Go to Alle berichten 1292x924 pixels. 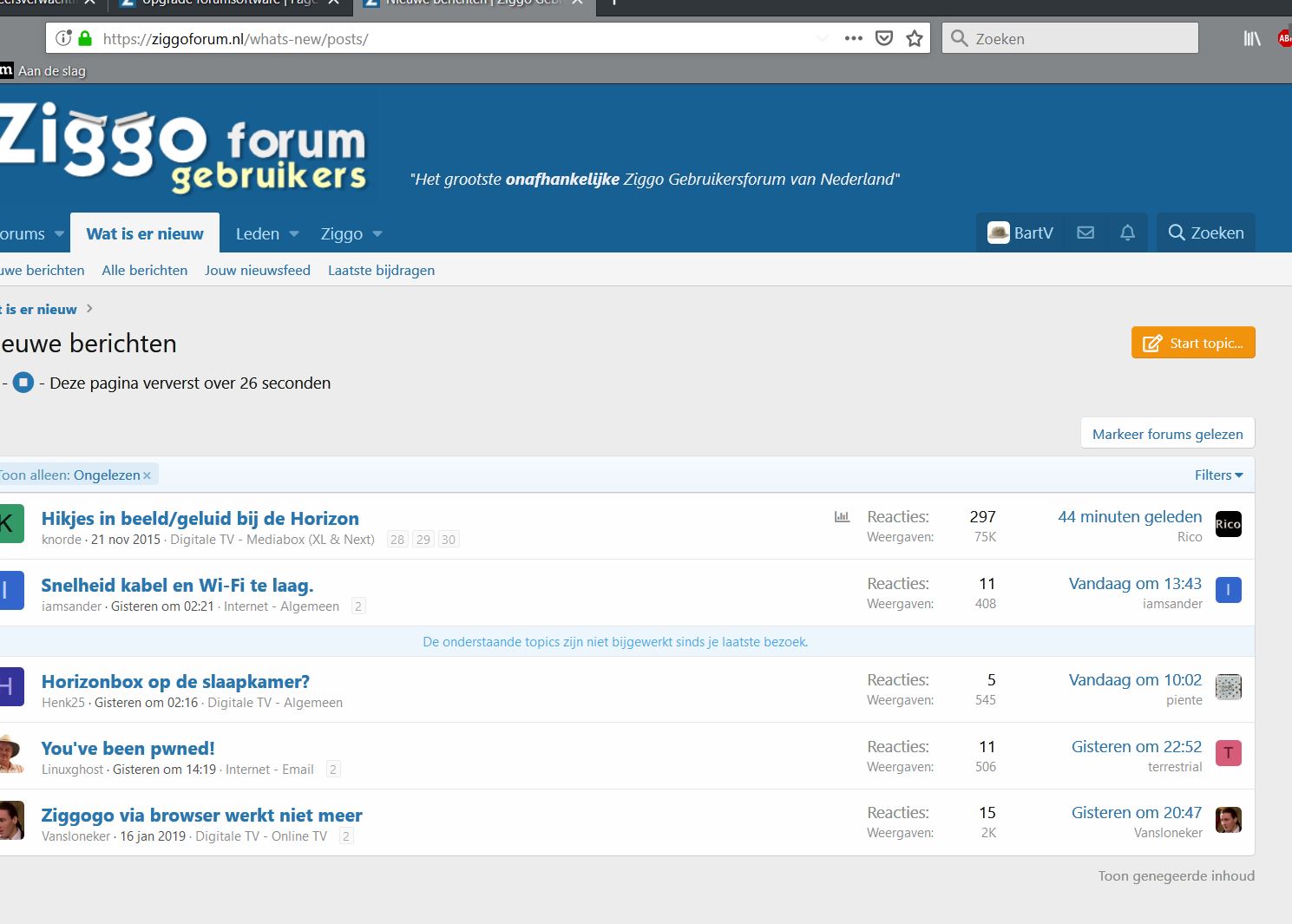tap(145, 270)
